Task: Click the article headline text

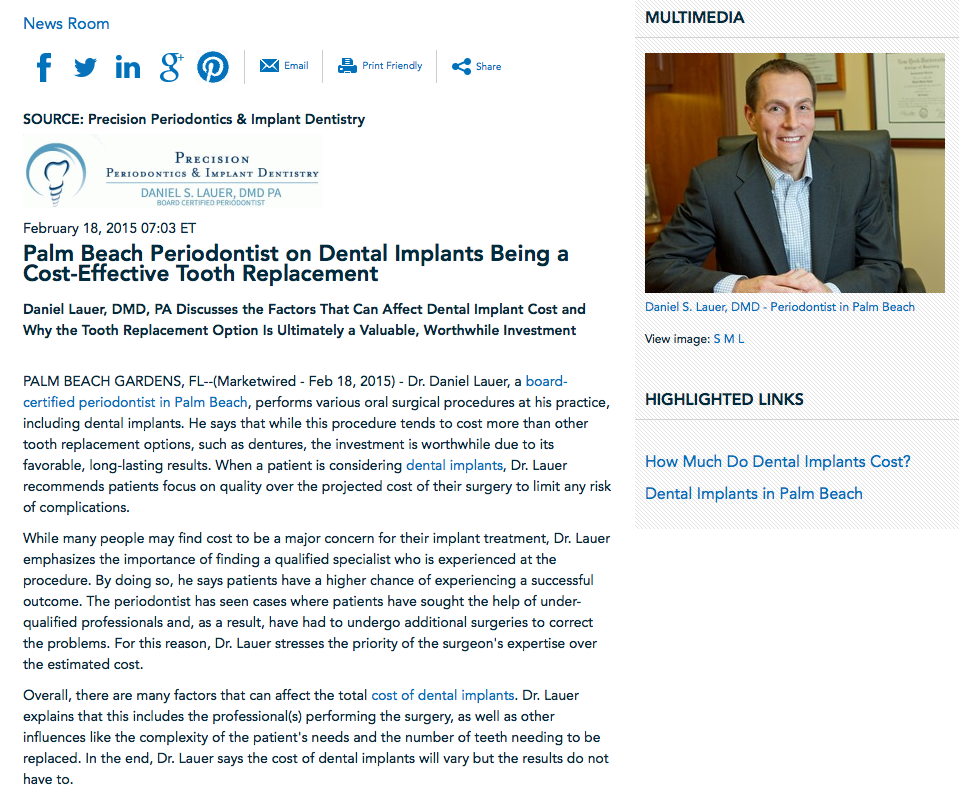Action: [296, 263]
